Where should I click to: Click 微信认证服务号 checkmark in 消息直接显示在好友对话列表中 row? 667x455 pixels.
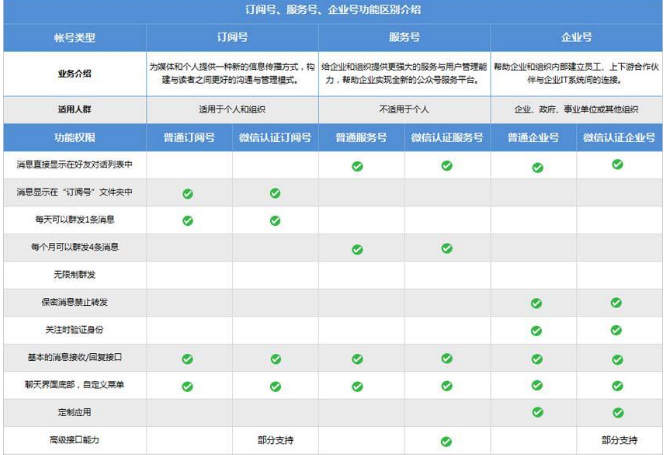click(447, 165)
